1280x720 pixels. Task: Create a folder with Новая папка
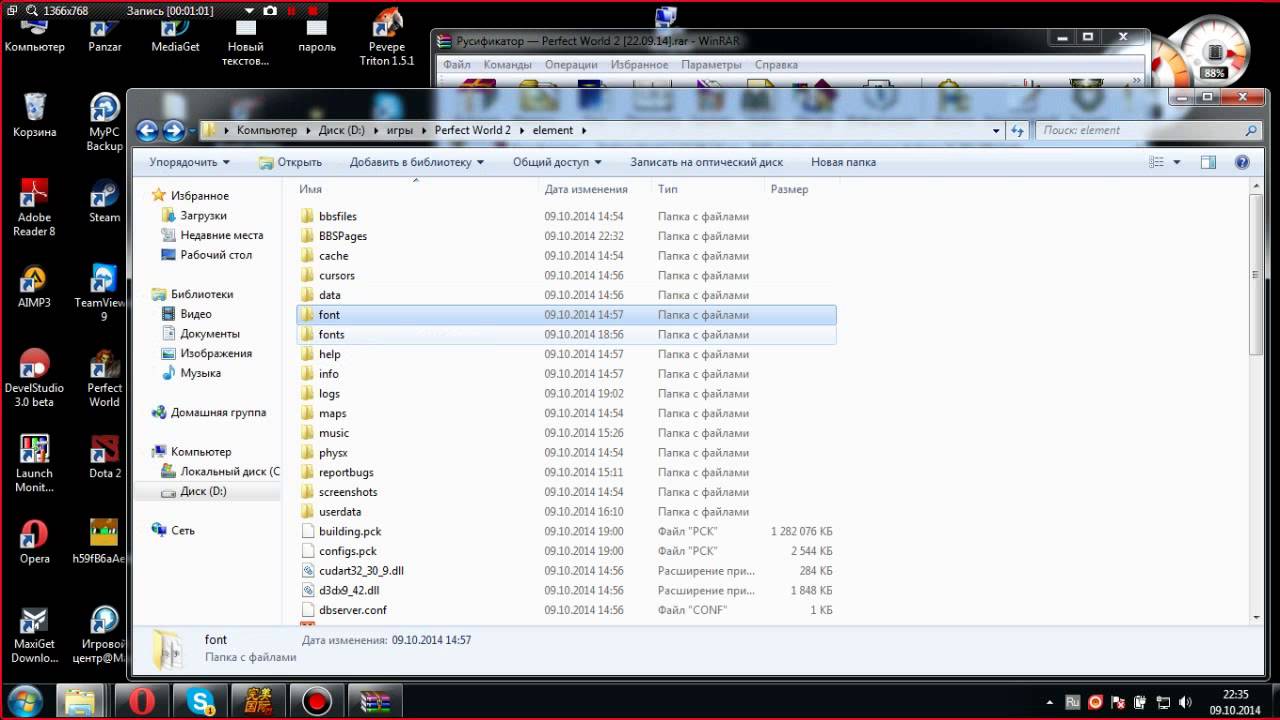click(843, 162)
